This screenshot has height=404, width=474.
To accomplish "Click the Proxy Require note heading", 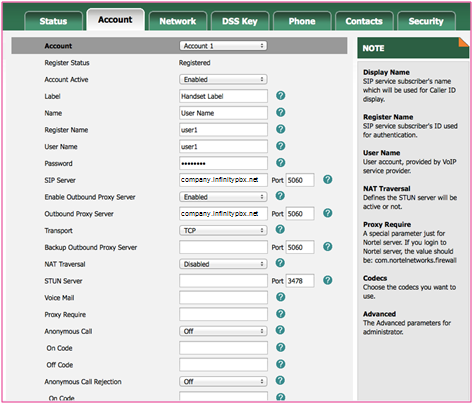I will point(387,224).
